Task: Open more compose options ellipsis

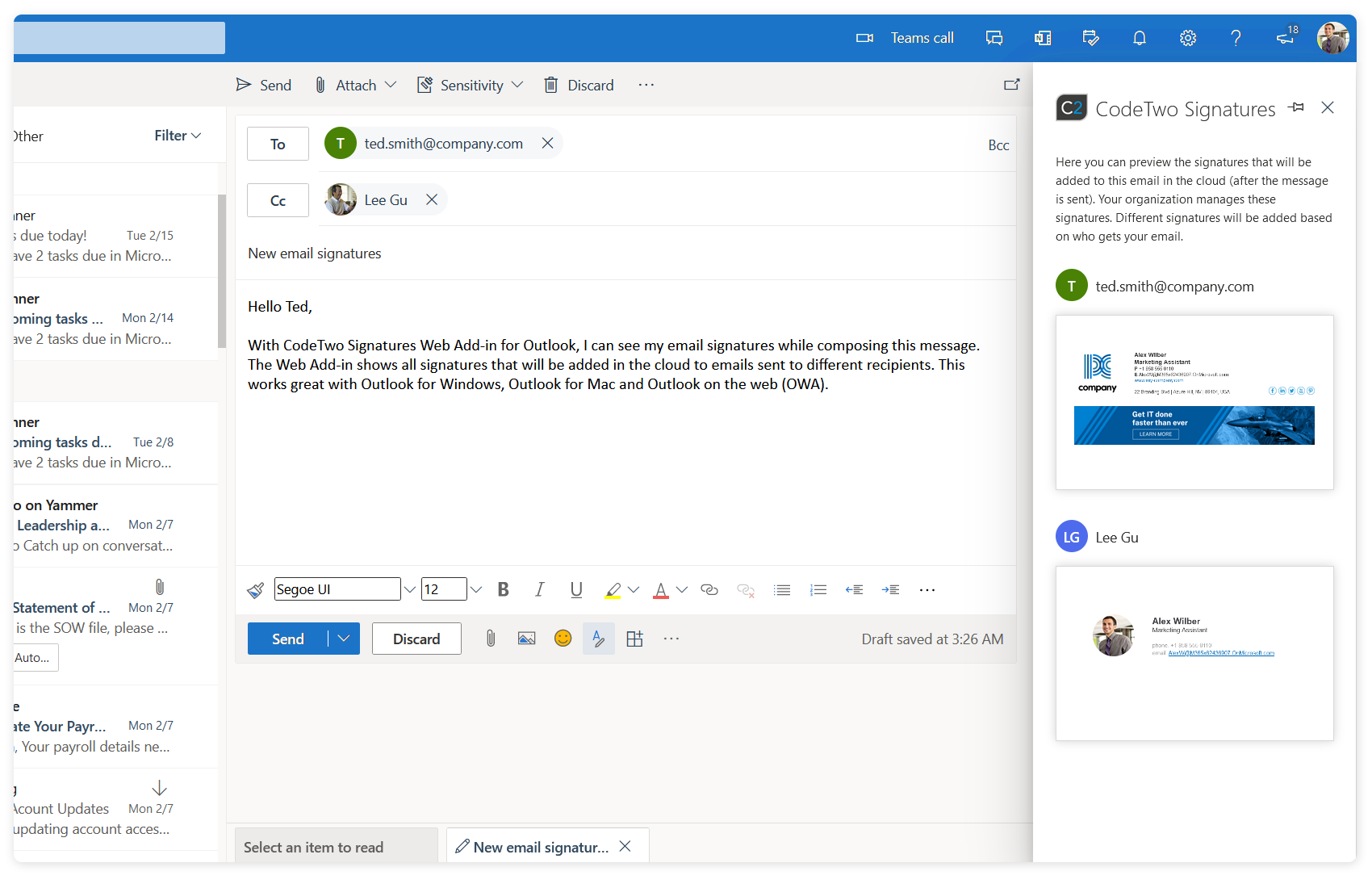Action: click(x=671, y=639)
